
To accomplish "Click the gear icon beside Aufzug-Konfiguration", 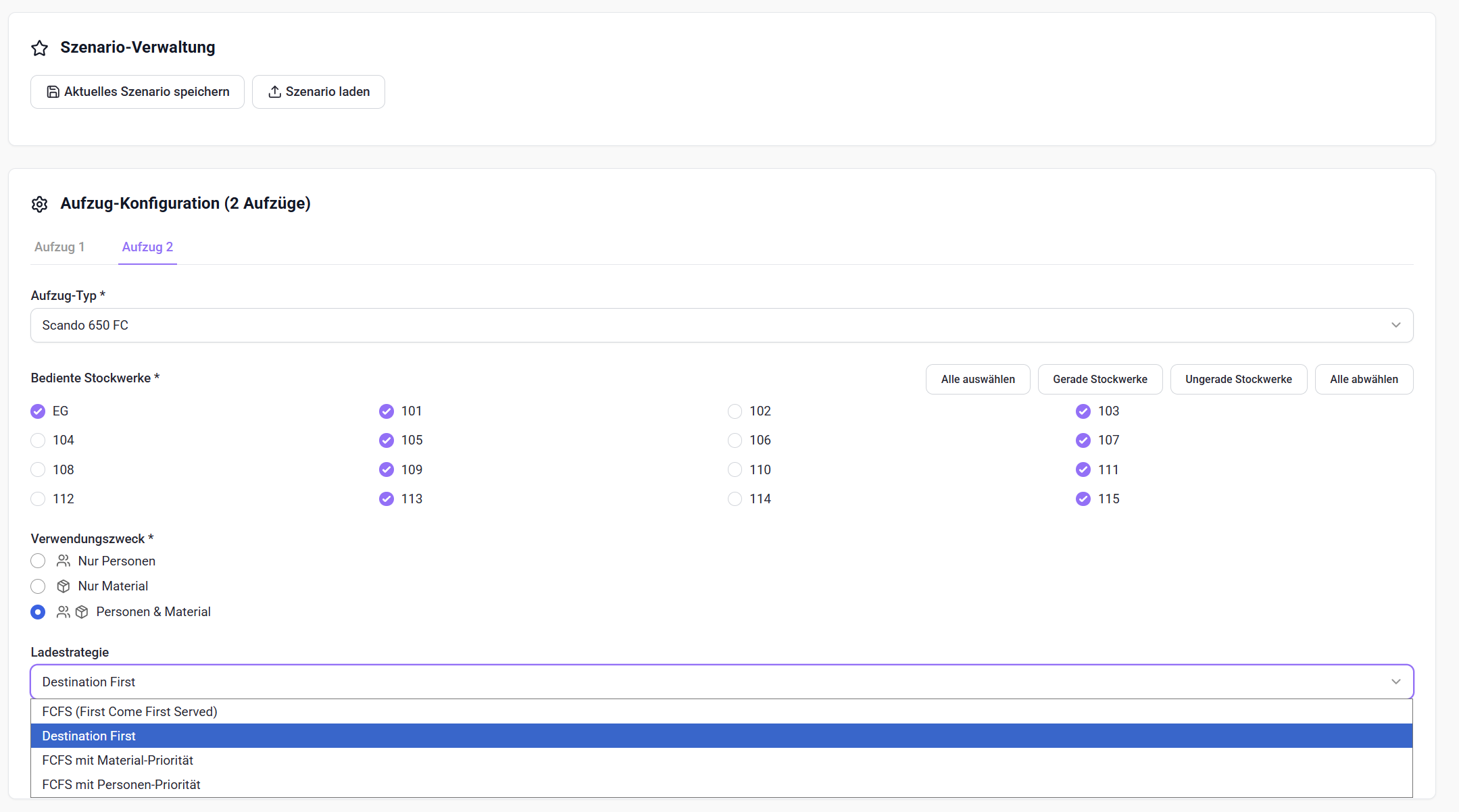I will pyautogui.click(x=40, y=204).
